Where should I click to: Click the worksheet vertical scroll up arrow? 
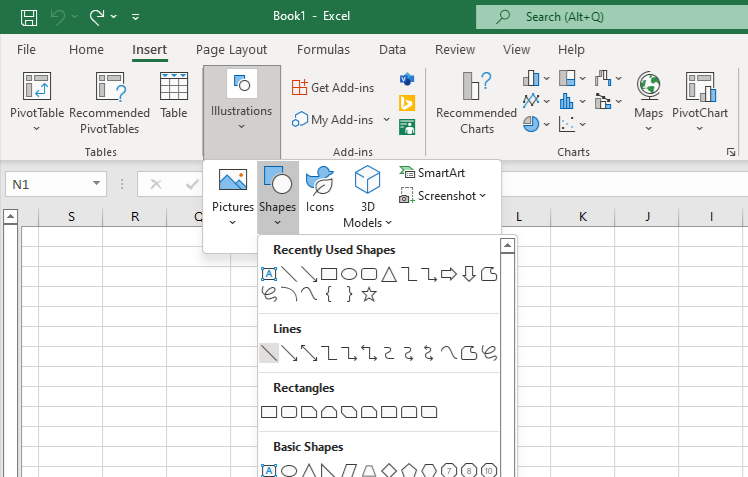click(10, 217)
